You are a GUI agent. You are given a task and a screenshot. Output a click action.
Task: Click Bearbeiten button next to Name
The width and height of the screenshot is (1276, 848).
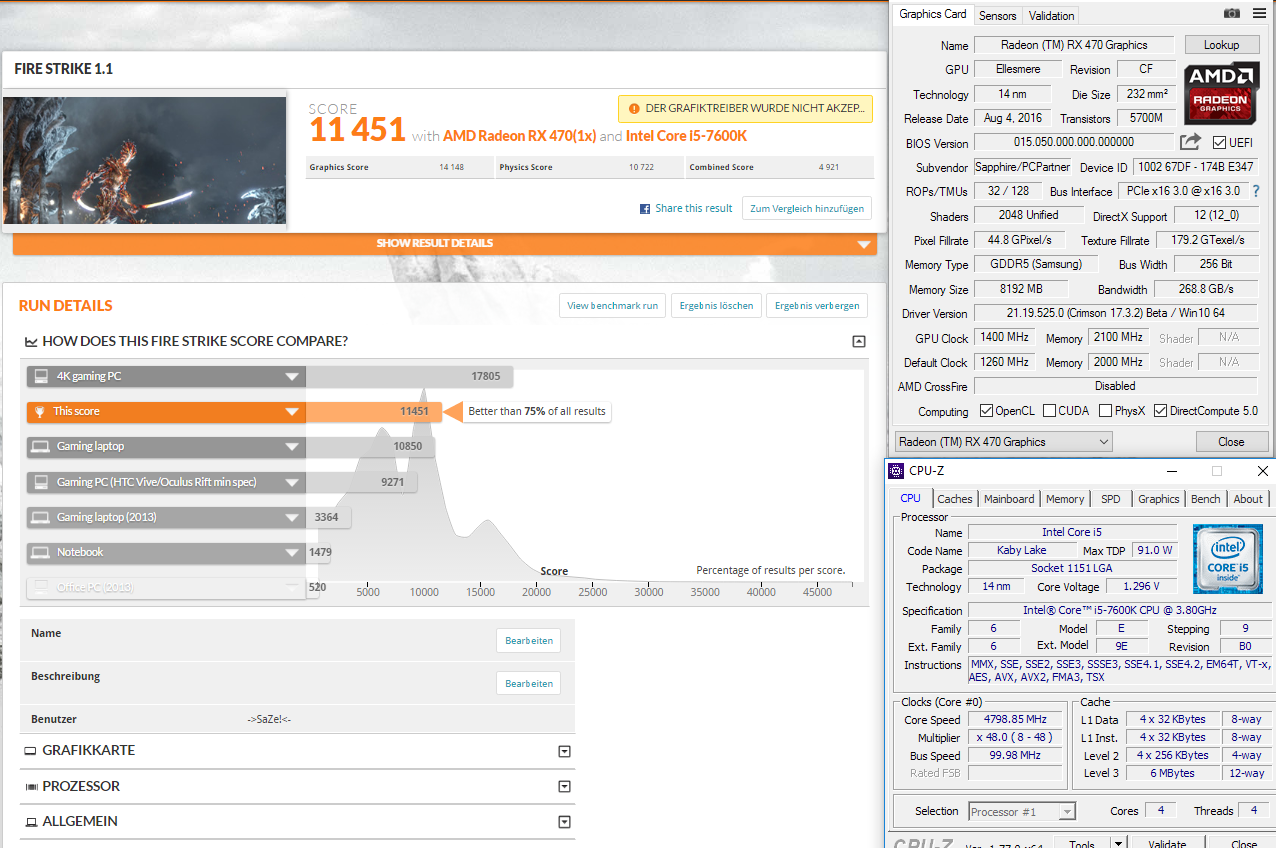click(x=529, y=641)
